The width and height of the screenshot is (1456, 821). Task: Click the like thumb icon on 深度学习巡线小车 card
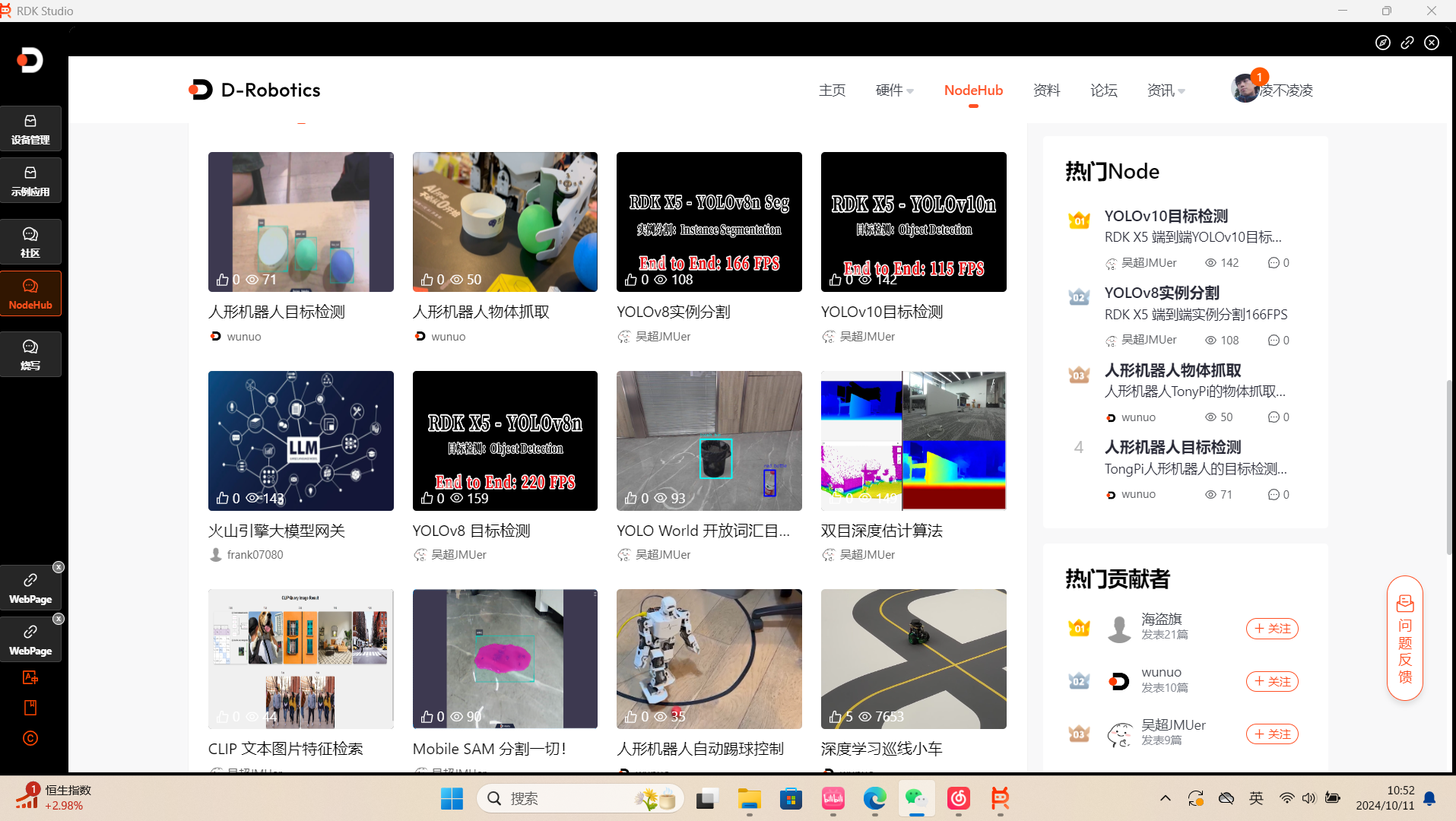point(836,716)
